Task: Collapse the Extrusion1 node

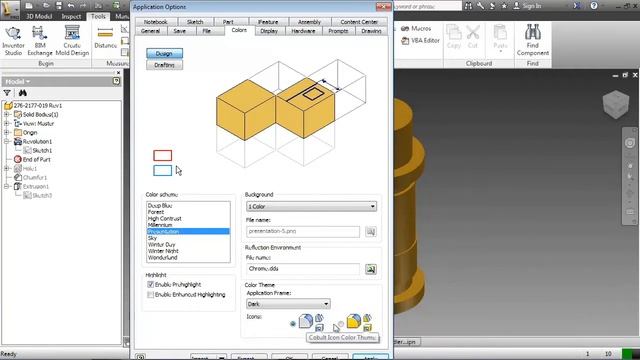Action: (7, 187)
